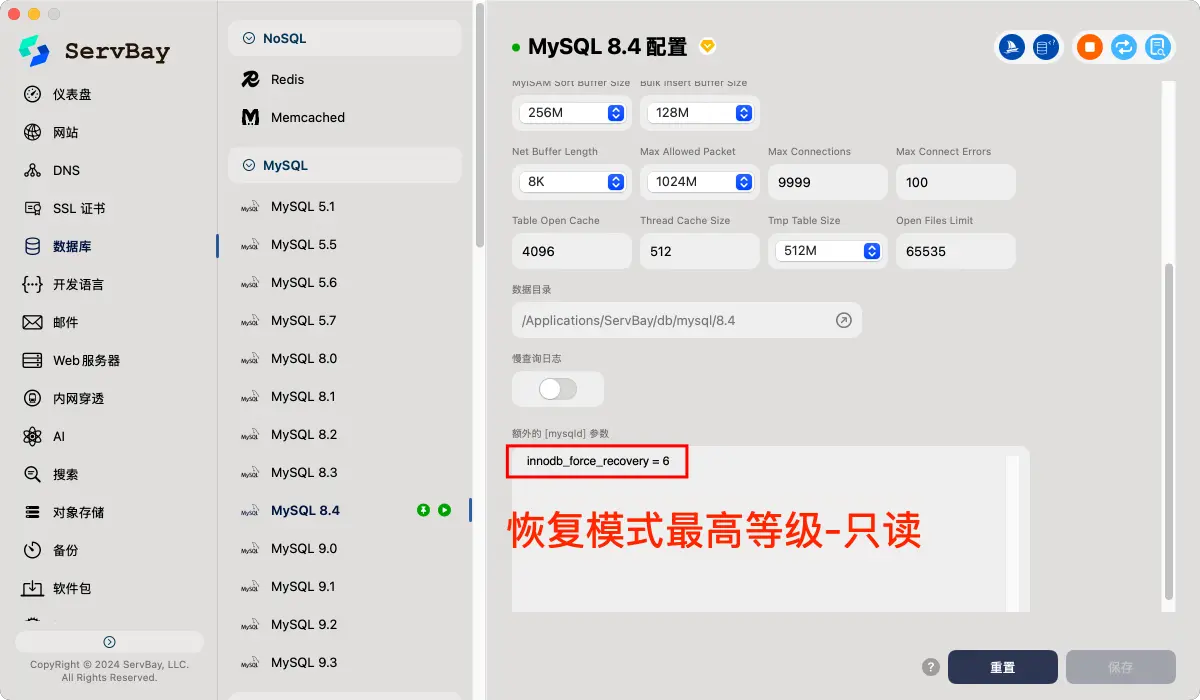This screenshot has height=700, width=1200.
Task: Click the 数据目录 path field
Action: tap(687, 320)
